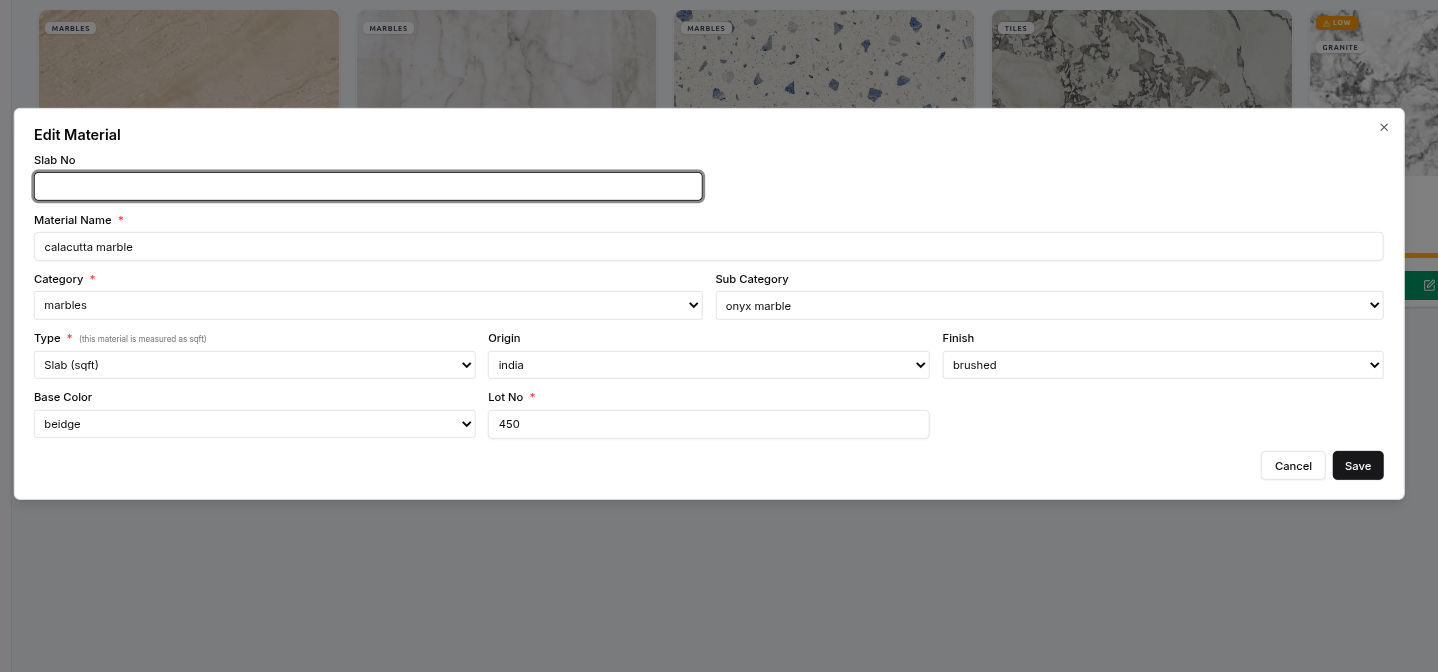
Task: Select the blue terrazzo marble thumbnail
Action: (x=824, y=59)
